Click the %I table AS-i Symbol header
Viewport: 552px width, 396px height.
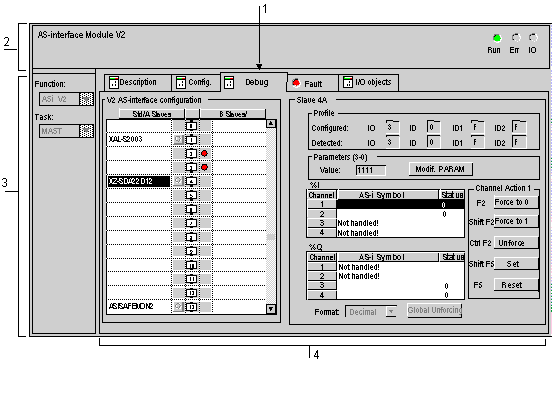pyautogui.click(x=388, y=195)
